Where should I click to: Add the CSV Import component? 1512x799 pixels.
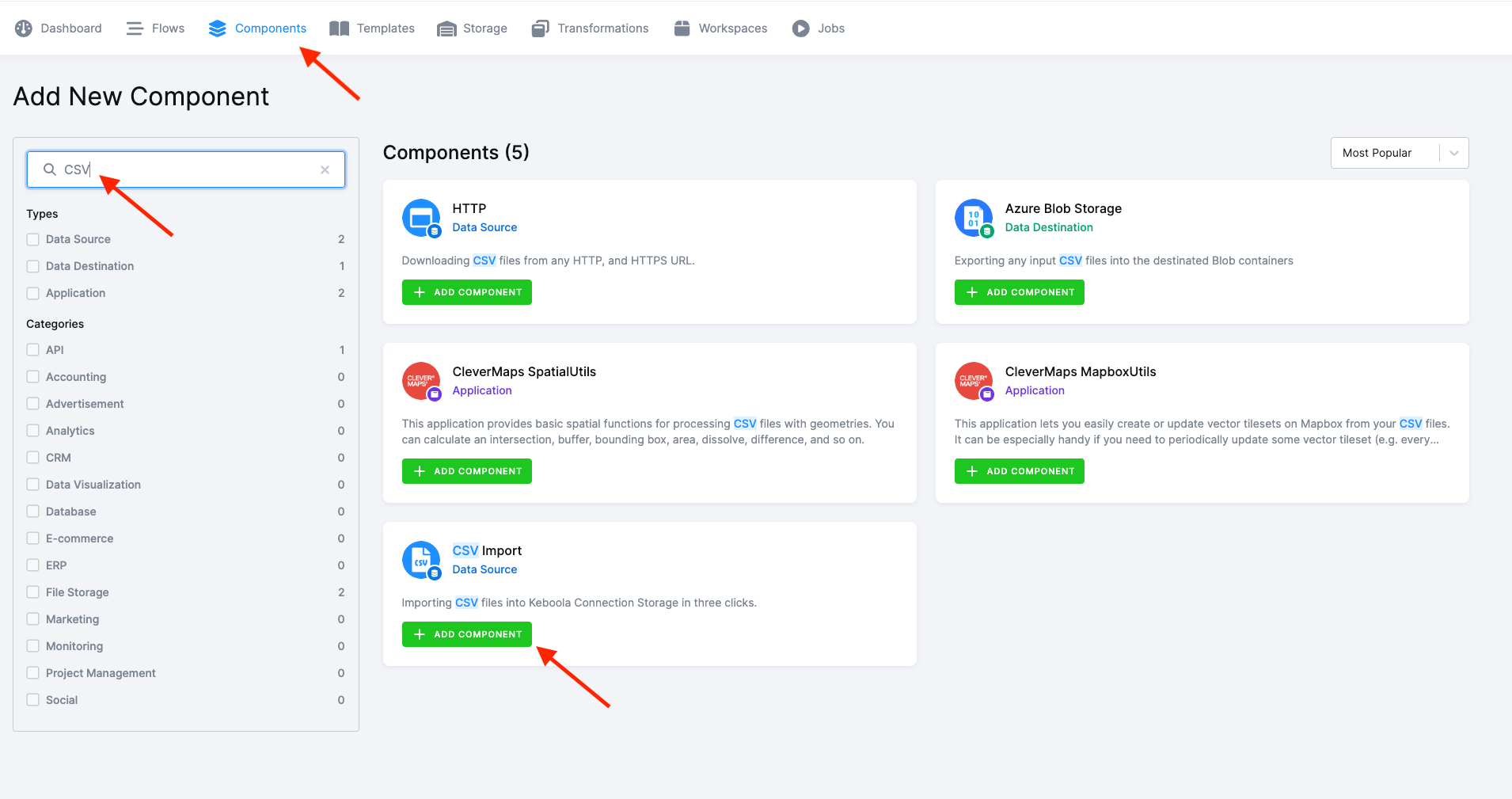(467, 634)
